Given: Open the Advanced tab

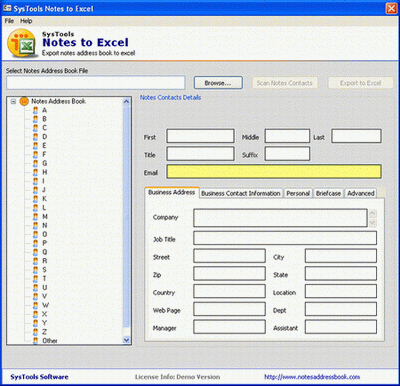Looking at the screenshot, I should tap(361, 193).
